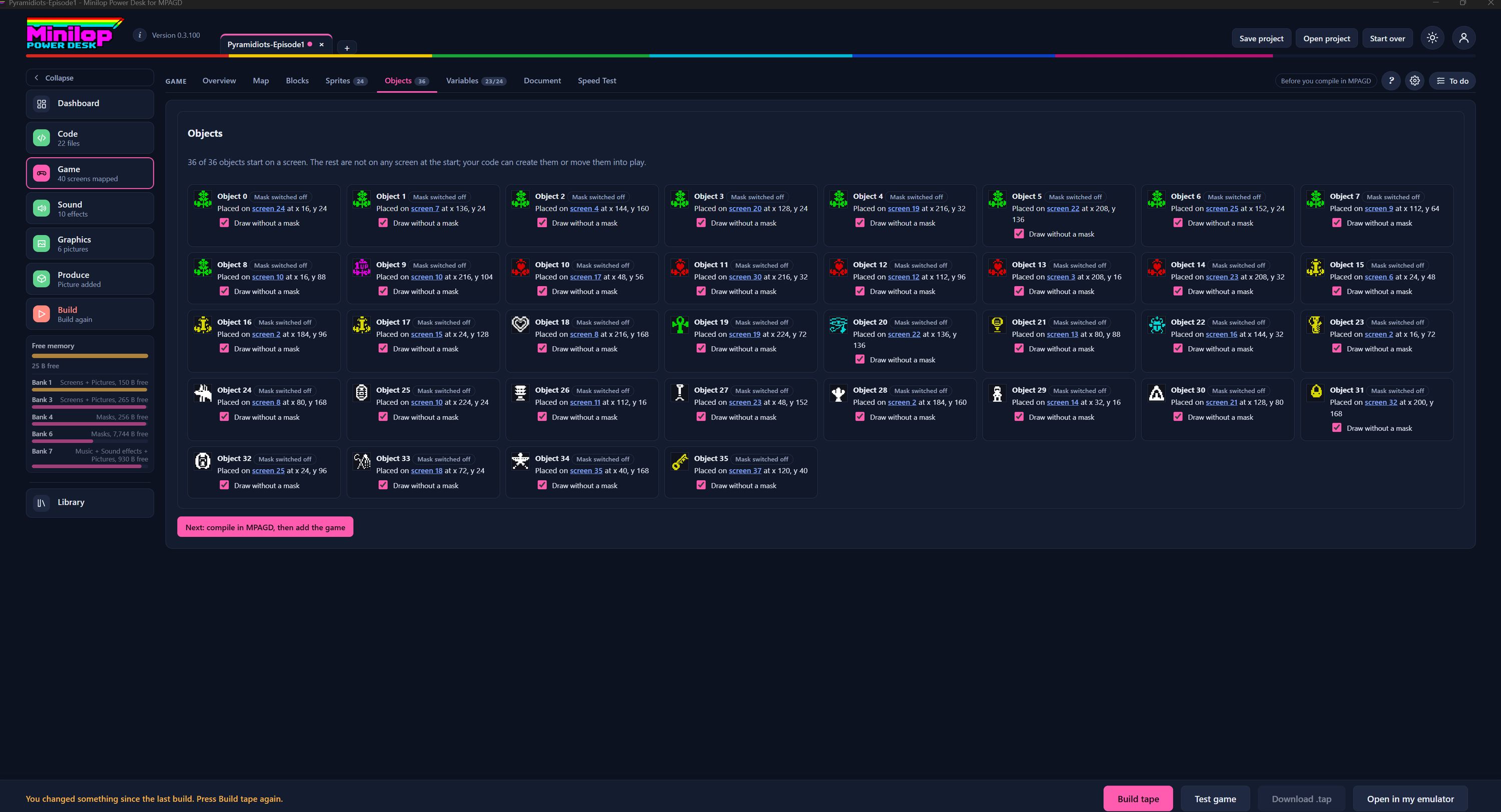1501x812 pixels.
Task: Open the Code section in sidebar
Action: click(x=90, y=138)
